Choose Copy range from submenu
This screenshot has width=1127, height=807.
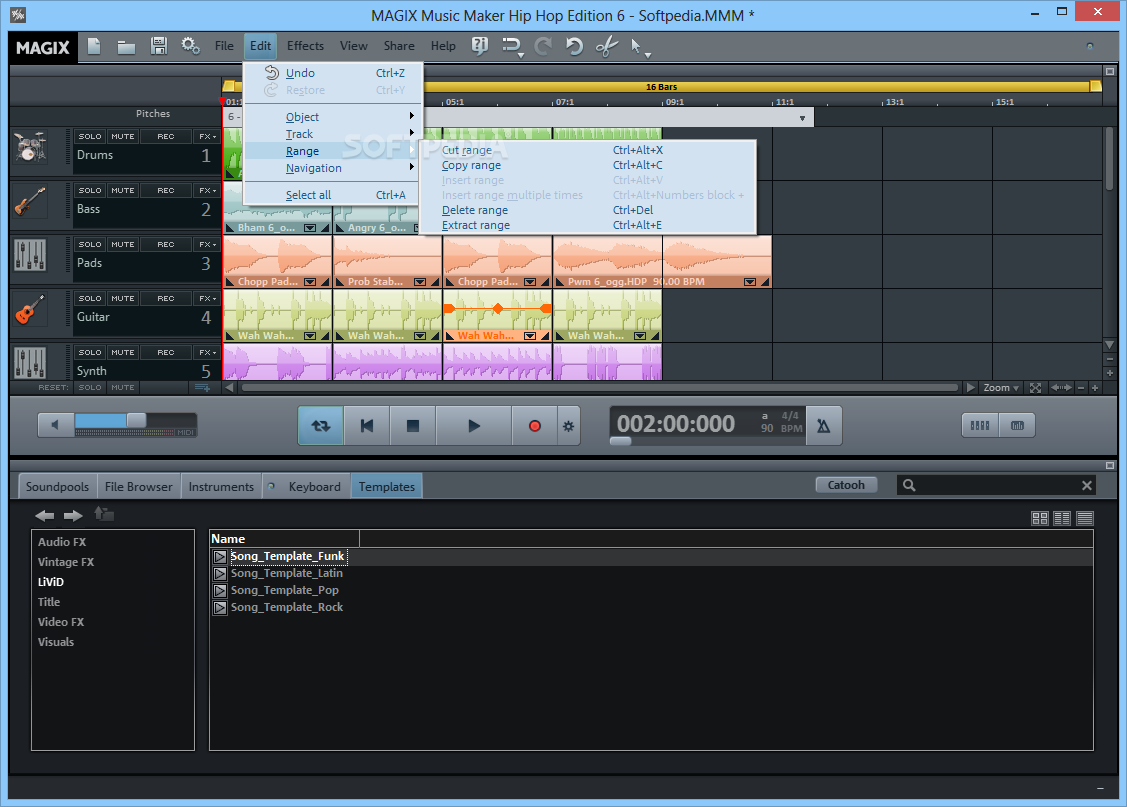[x=587, y=165]
